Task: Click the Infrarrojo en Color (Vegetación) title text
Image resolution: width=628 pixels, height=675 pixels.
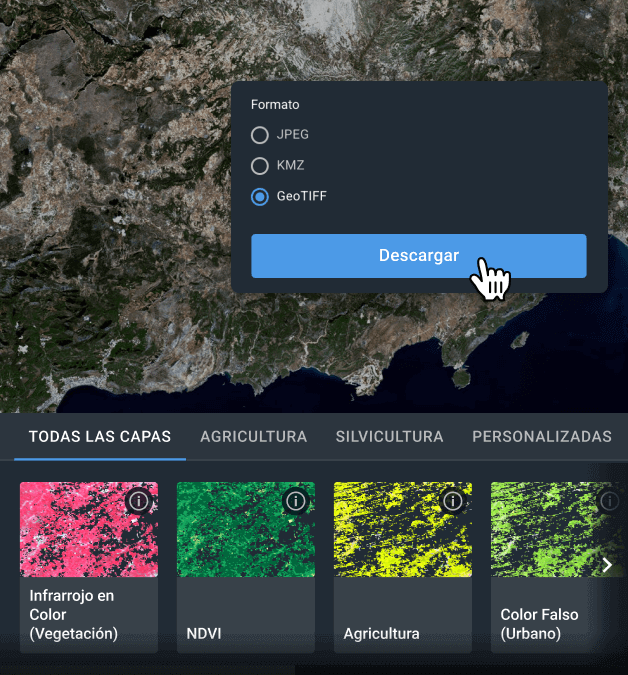Action: pos(74,614)
